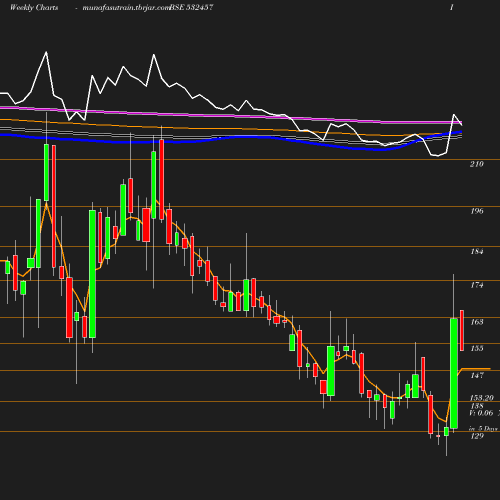Click the 196 price axis label
Screen dimensions: 500x500
[x=477, y=211]
